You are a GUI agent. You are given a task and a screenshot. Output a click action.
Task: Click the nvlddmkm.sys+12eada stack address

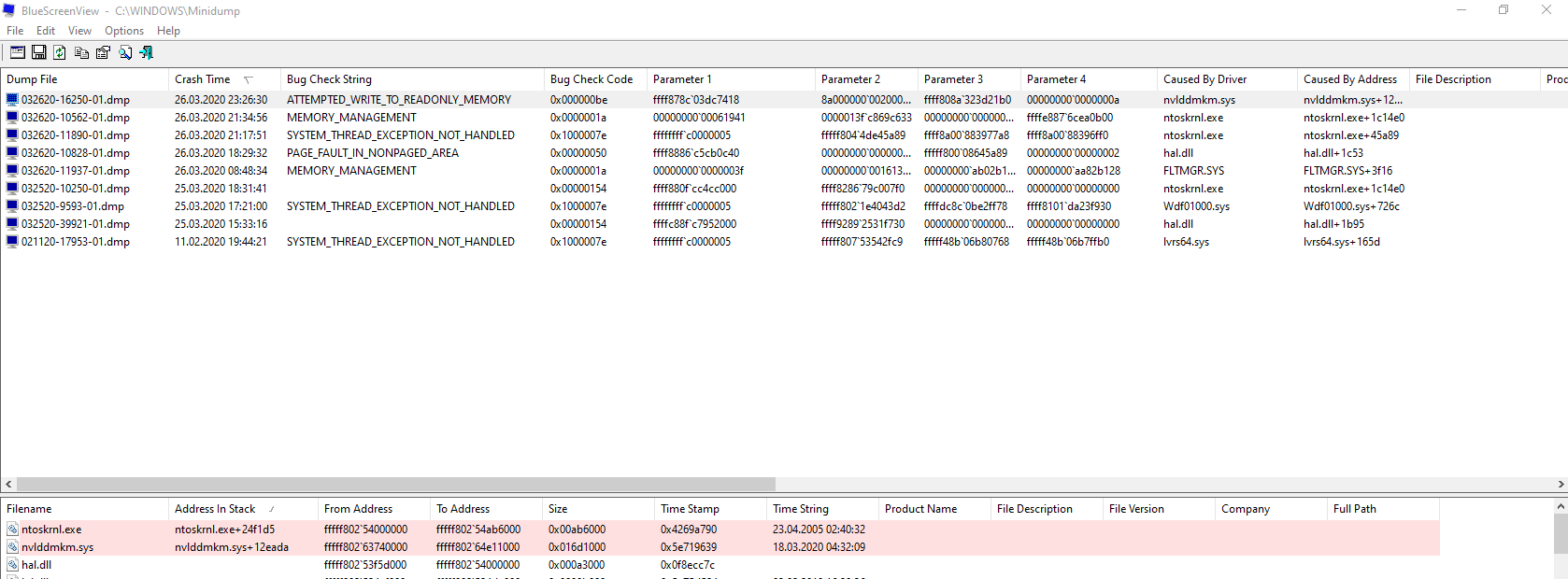(232, 547)
